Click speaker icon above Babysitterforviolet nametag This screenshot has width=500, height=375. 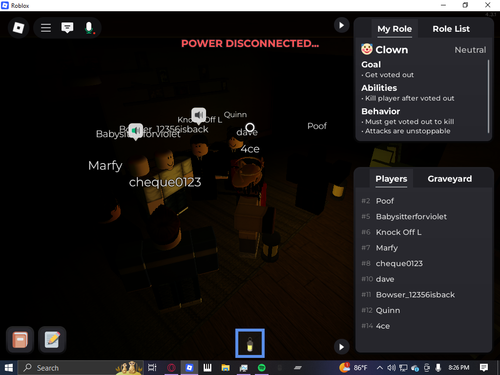136,131
